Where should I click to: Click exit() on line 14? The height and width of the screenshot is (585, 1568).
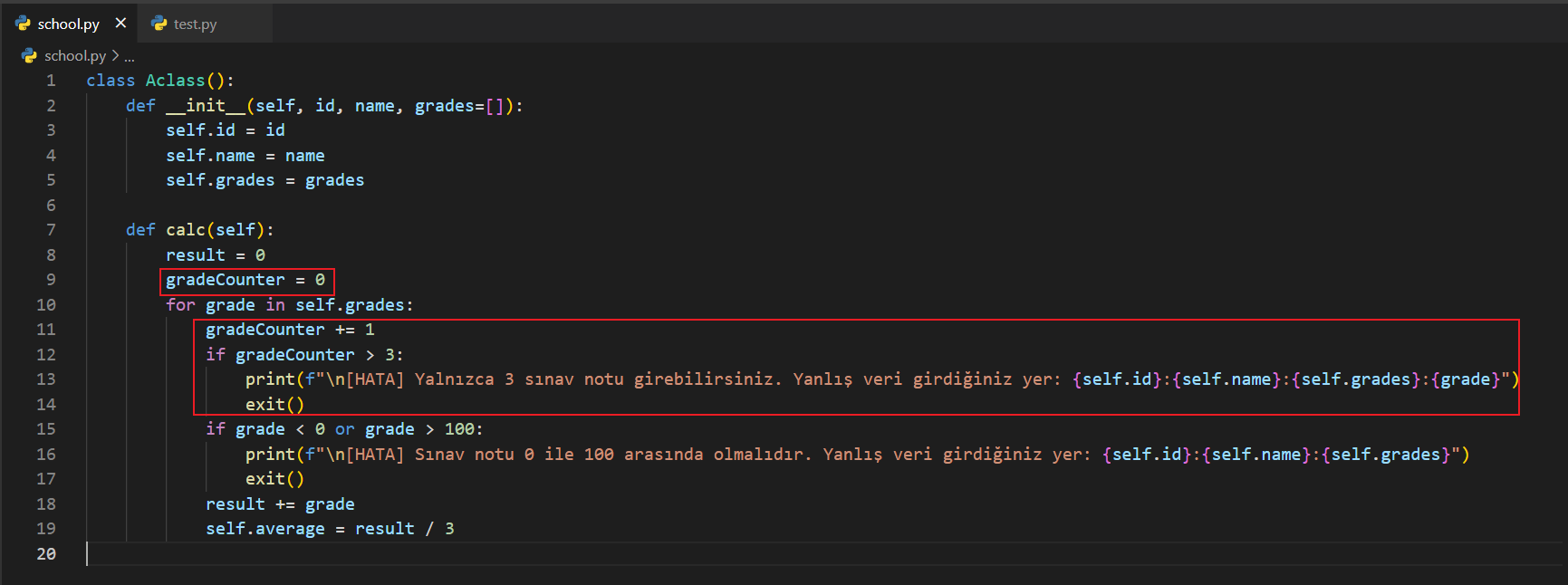(x=274, y=405)
